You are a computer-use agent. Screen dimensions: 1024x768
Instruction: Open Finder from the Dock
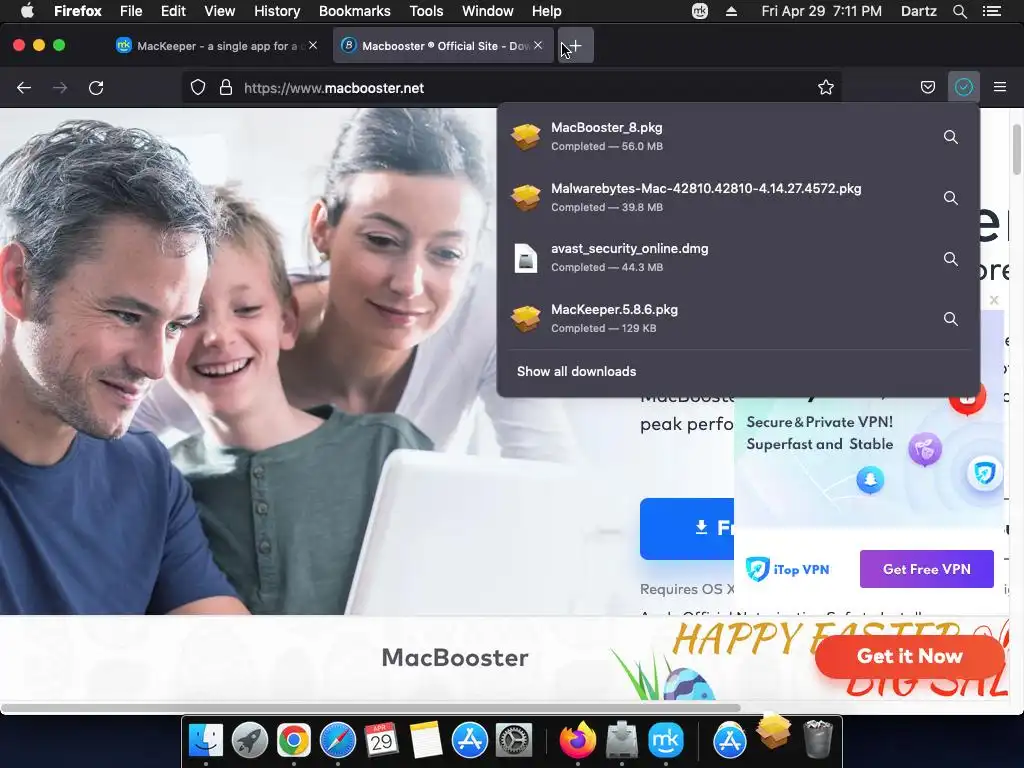pyautogui.click(x=206, y=741)
